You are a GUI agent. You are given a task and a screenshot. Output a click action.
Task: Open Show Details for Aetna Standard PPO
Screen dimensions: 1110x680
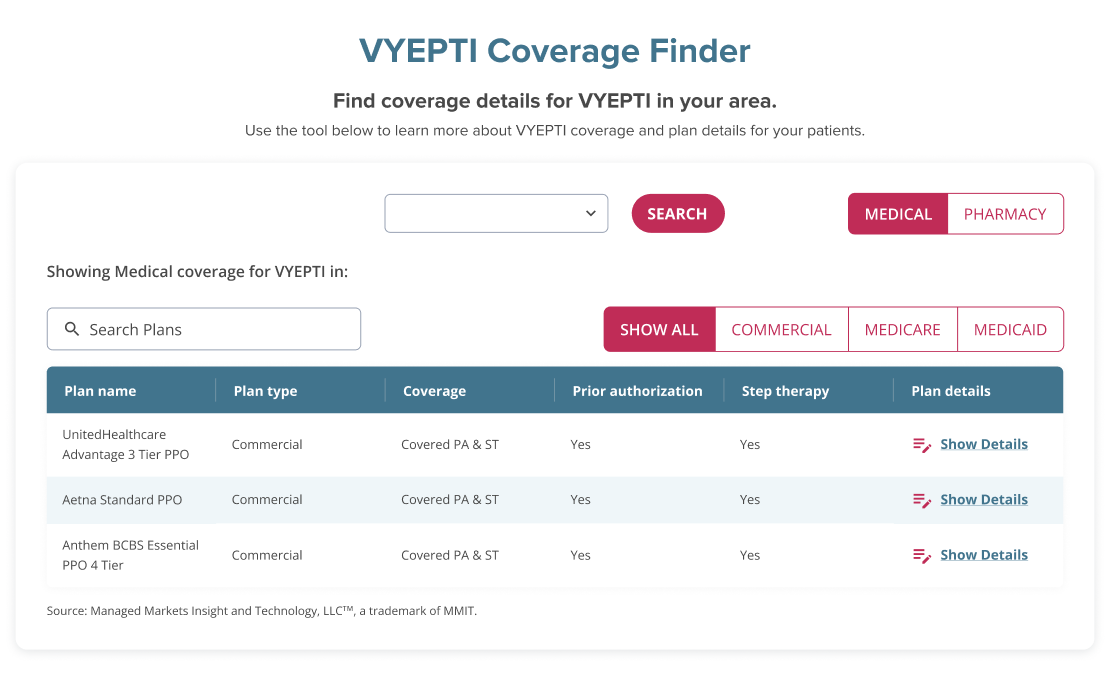pyautogui.click(x=984, y=499)
